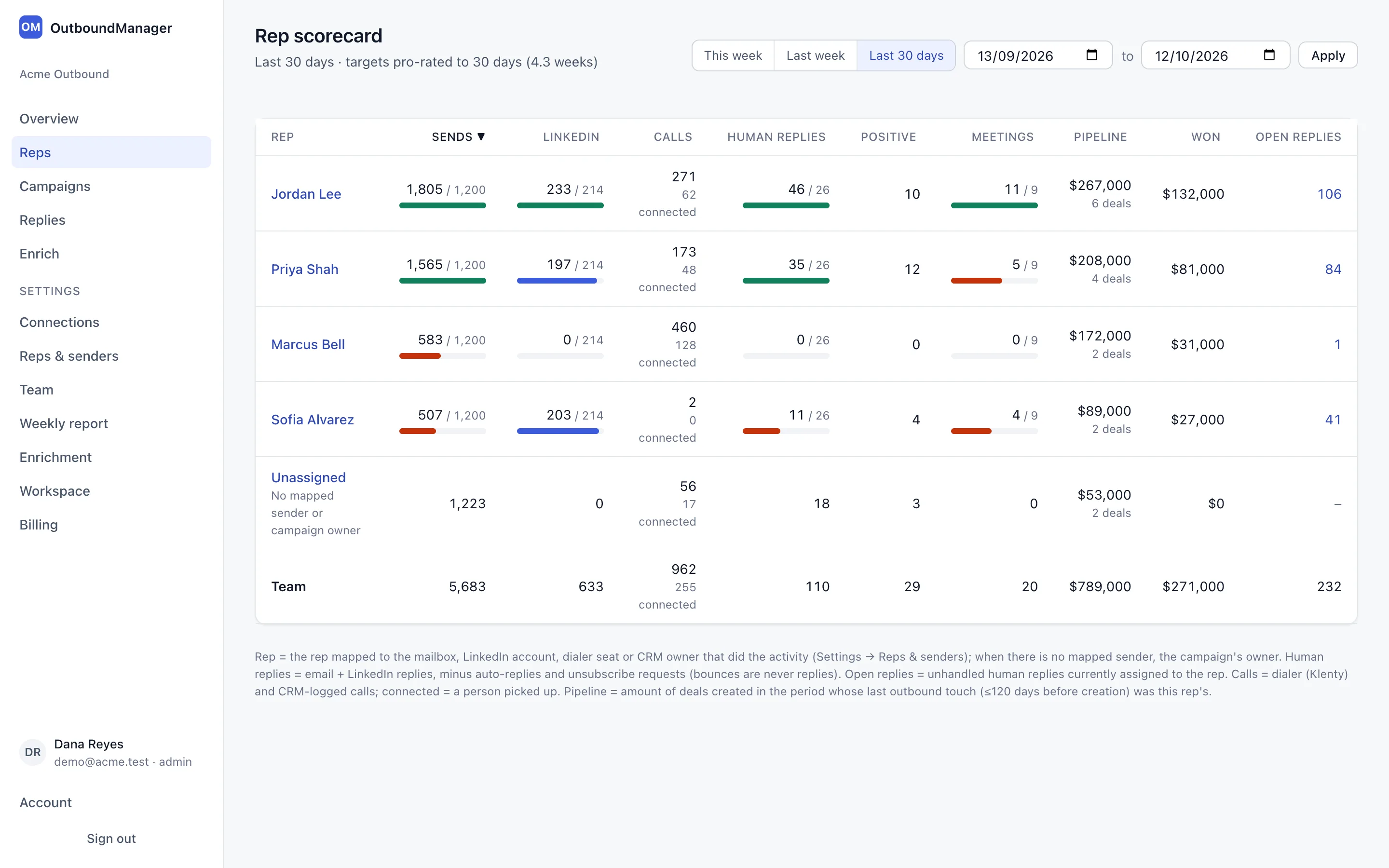Screen dimensions: 1389x868
Task: Select the This week range
Action: click(x=733, y=55)
